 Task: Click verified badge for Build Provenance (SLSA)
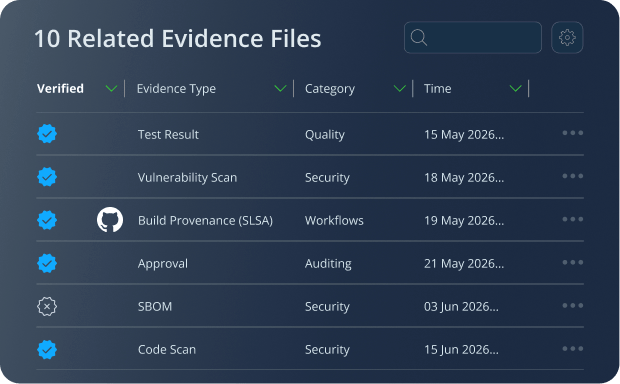coord(47,220)
